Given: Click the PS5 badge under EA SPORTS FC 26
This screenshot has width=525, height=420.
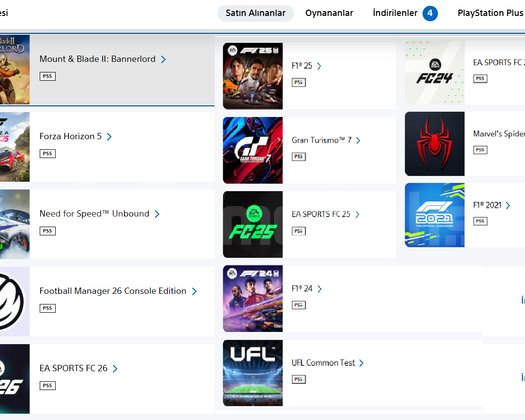Looking at the screenshot, I should (48, 386).
